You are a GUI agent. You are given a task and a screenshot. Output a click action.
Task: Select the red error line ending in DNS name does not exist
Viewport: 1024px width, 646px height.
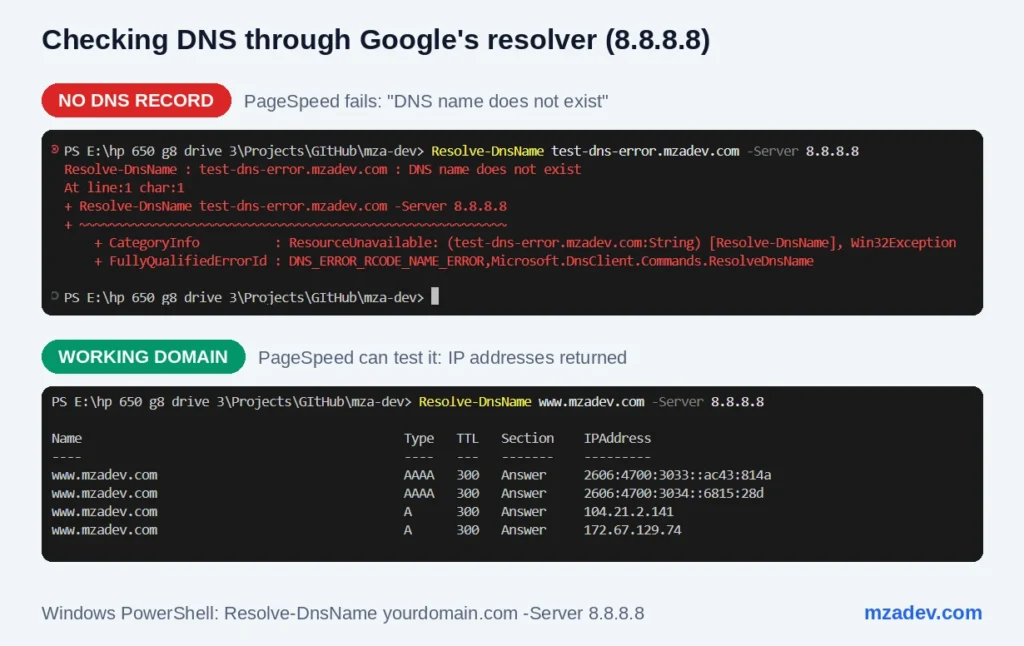pyautogui.click(x=323, y=169)
